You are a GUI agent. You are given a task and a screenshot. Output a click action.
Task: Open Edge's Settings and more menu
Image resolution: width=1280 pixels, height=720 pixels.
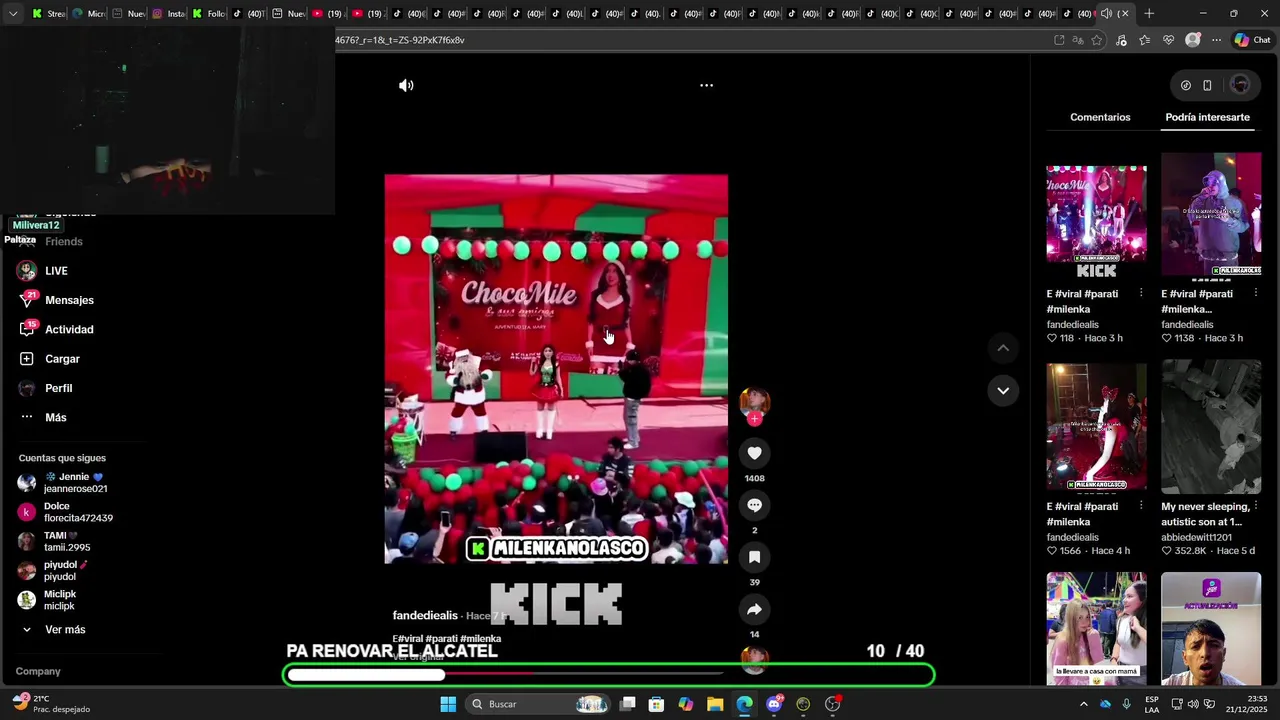click(1216, 40)
